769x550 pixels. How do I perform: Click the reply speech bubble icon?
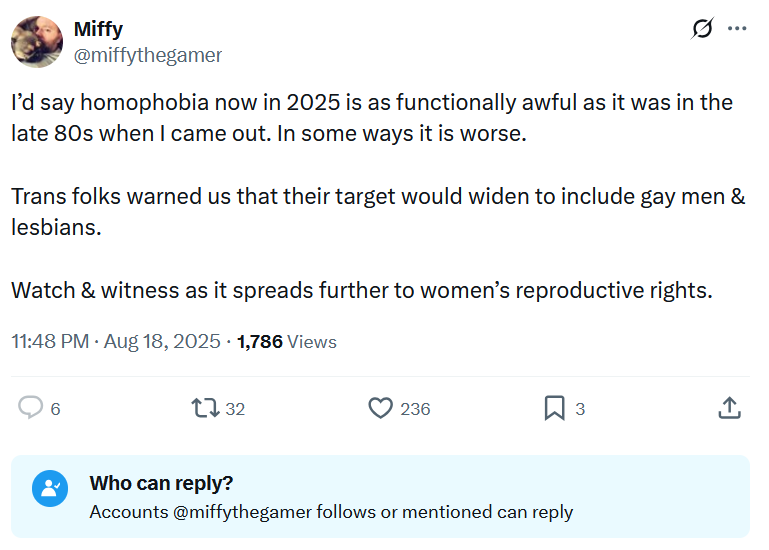(30, 408)
